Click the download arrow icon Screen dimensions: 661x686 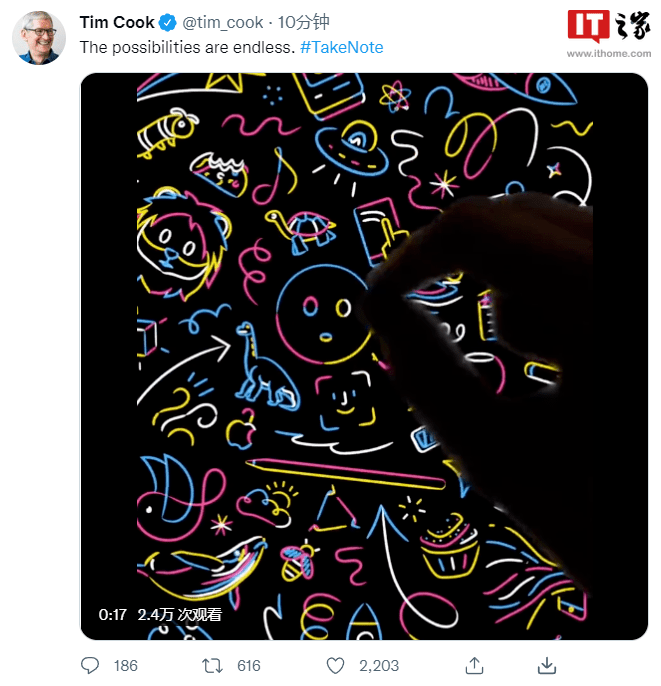[x=547, y=665]
